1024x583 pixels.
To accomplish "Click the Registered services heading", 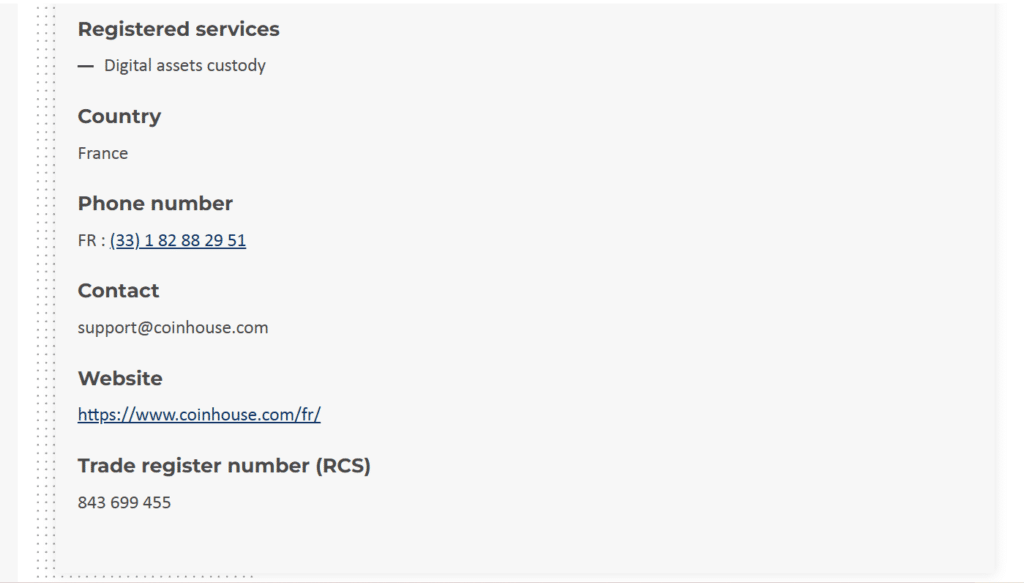I will pyautogui.click(x=178, y=29).
